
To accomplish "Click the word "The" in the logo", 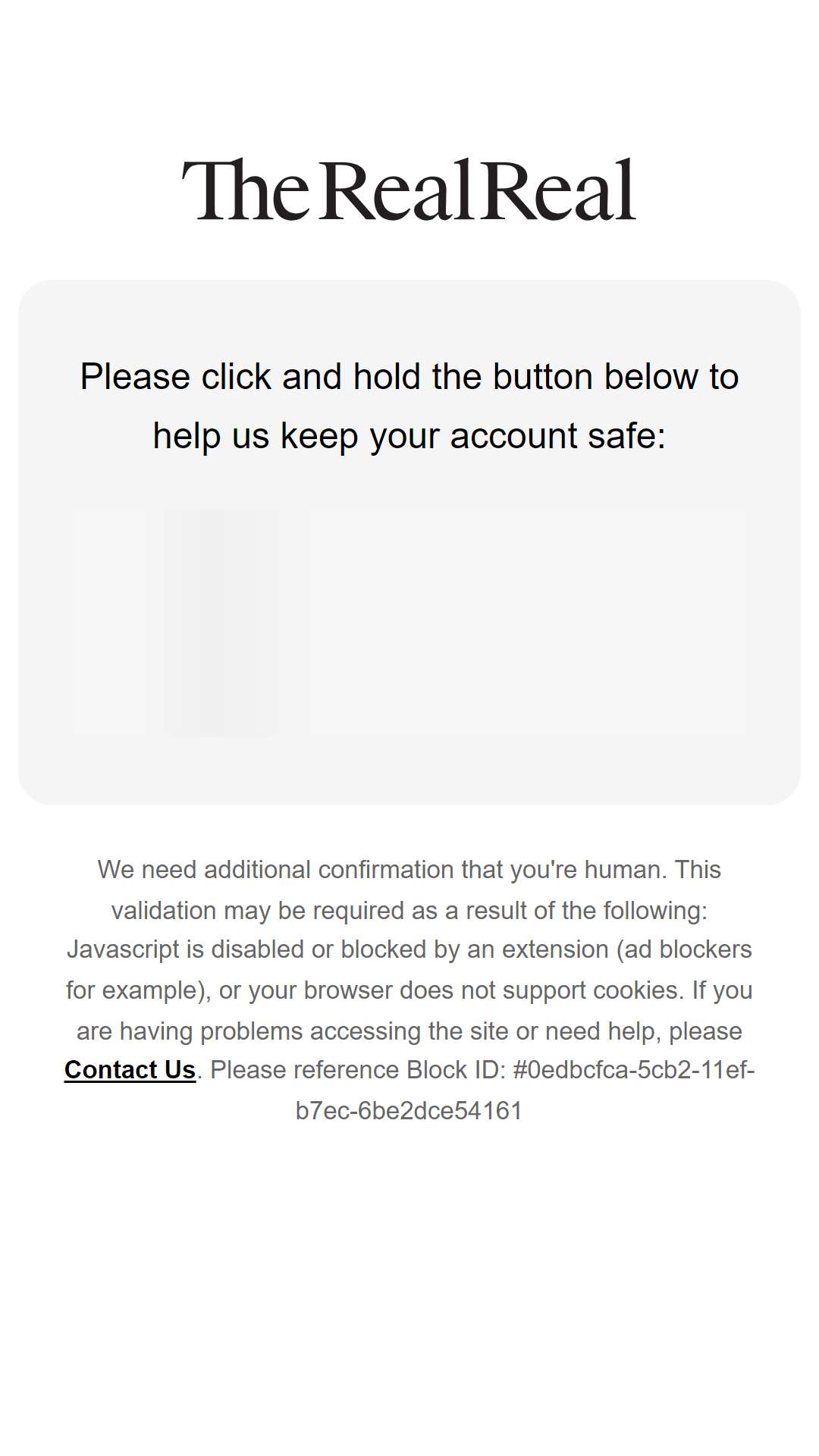I will [x=246, y=190].
